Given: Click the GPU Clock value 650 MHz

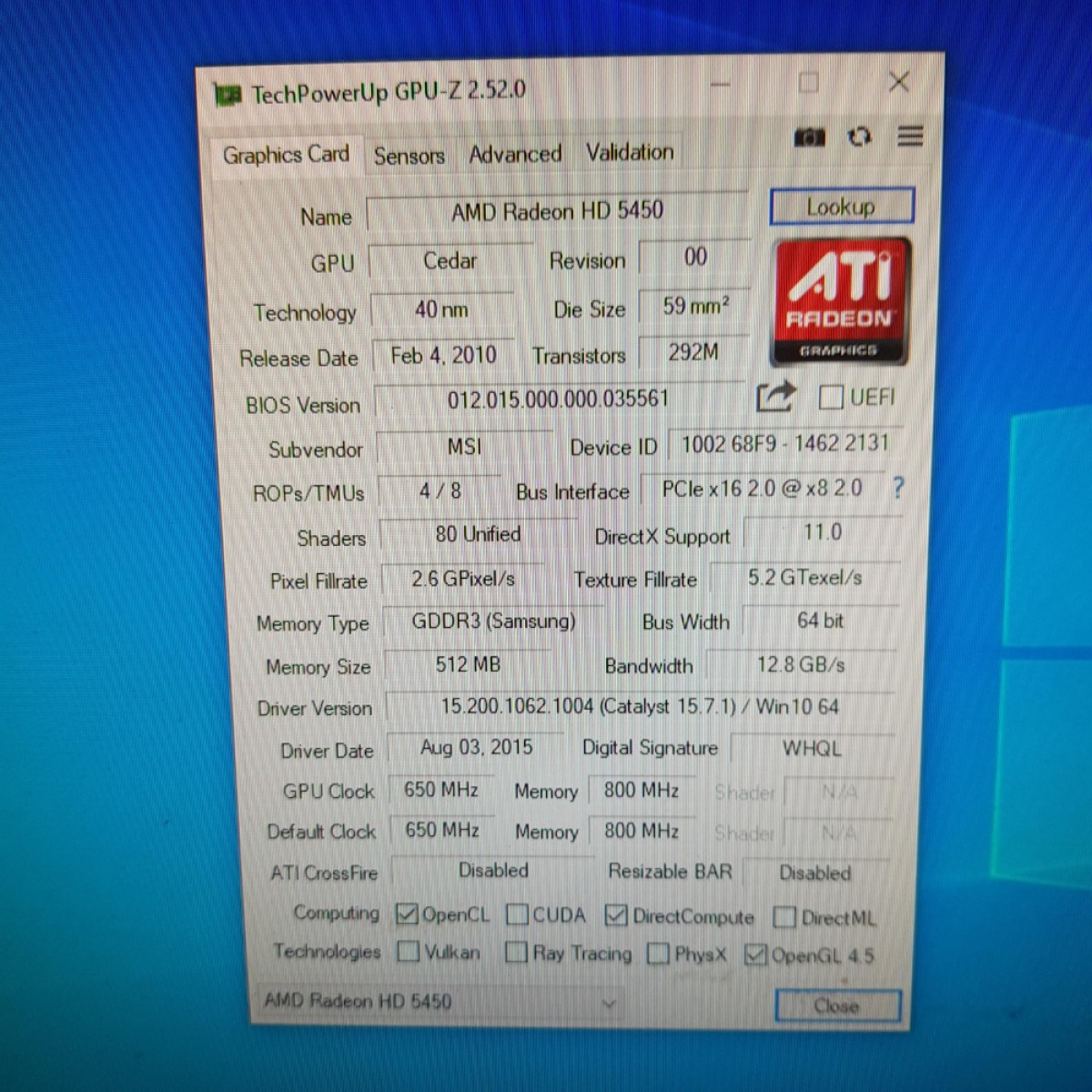Looking at the screenshot, I should [441, 790].
